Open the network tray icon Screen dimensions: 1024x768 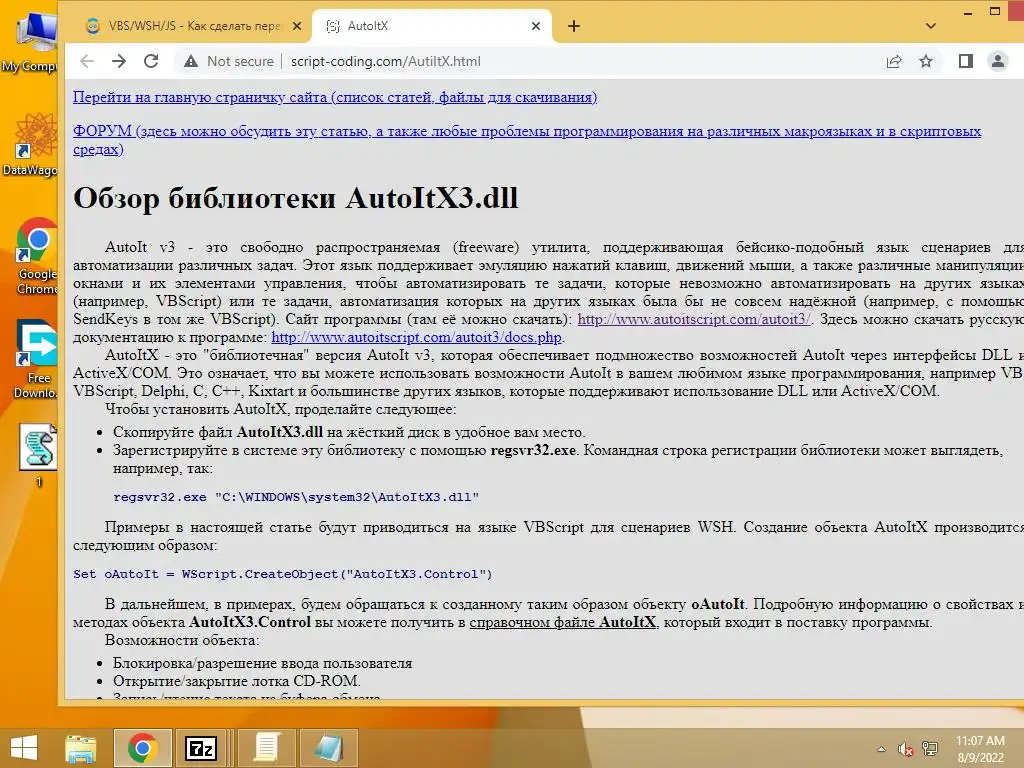pyautogui.click(x=930, y=749)
